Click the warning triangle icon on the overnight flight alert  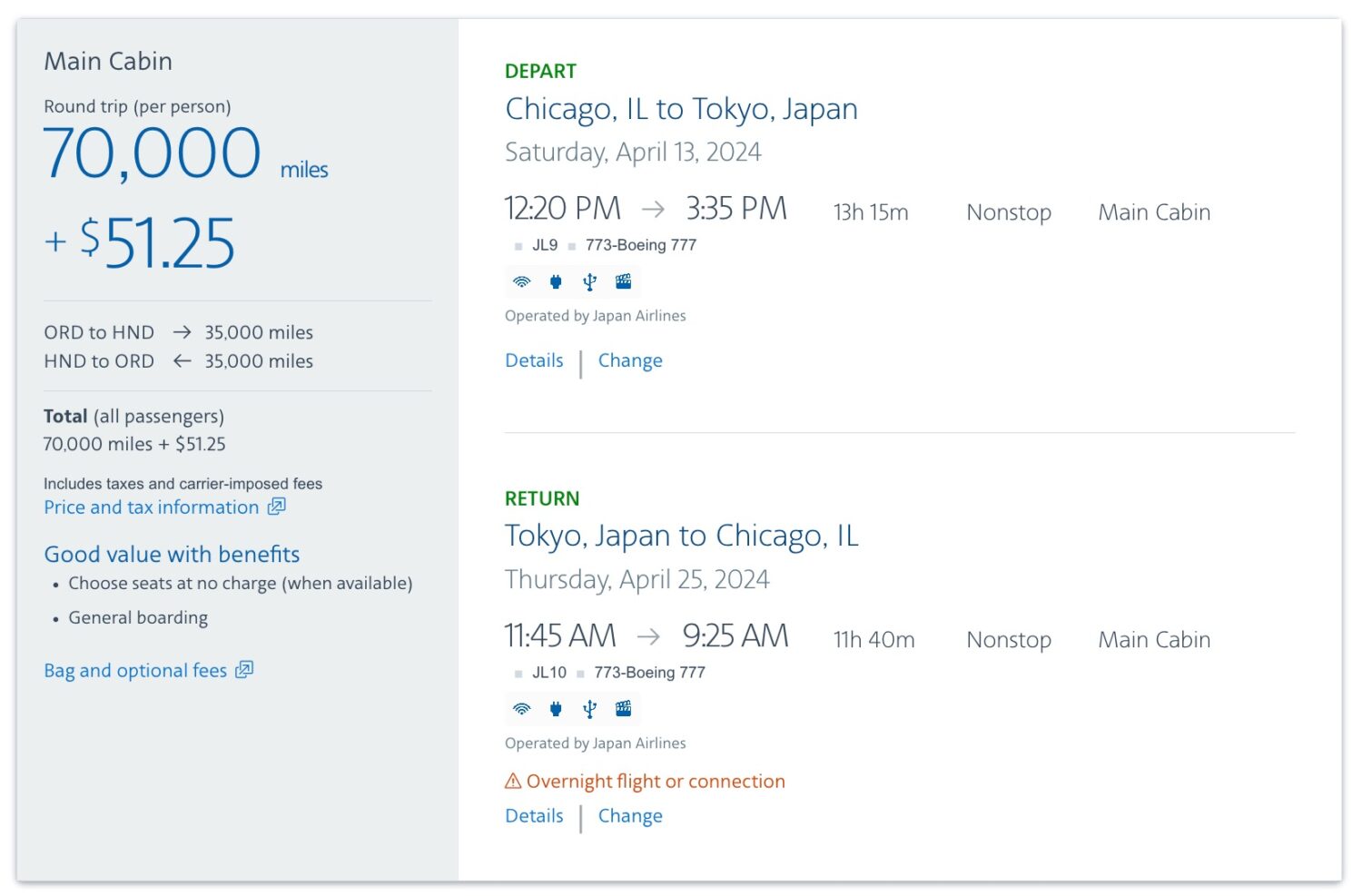[513, 781]
